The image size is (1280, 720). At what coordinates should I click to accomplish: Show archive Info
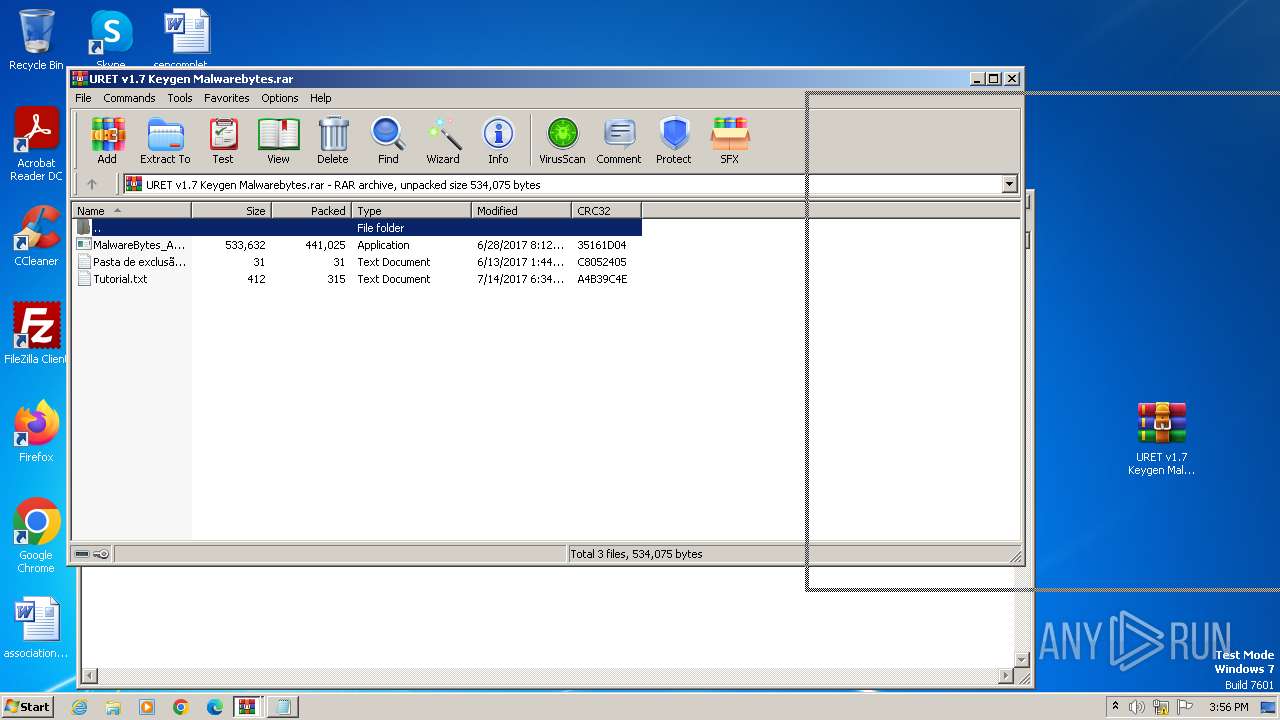coord(498,140)
